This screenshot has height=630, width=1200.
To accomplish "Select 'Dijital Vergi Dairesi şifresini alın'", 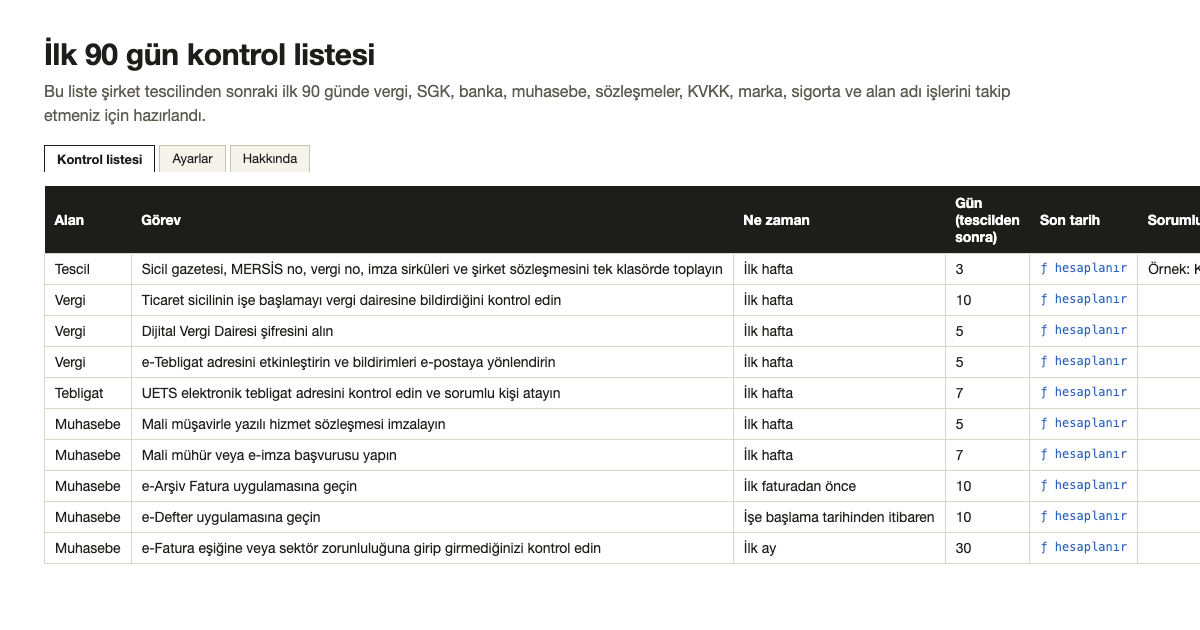I will pos(433,331).
